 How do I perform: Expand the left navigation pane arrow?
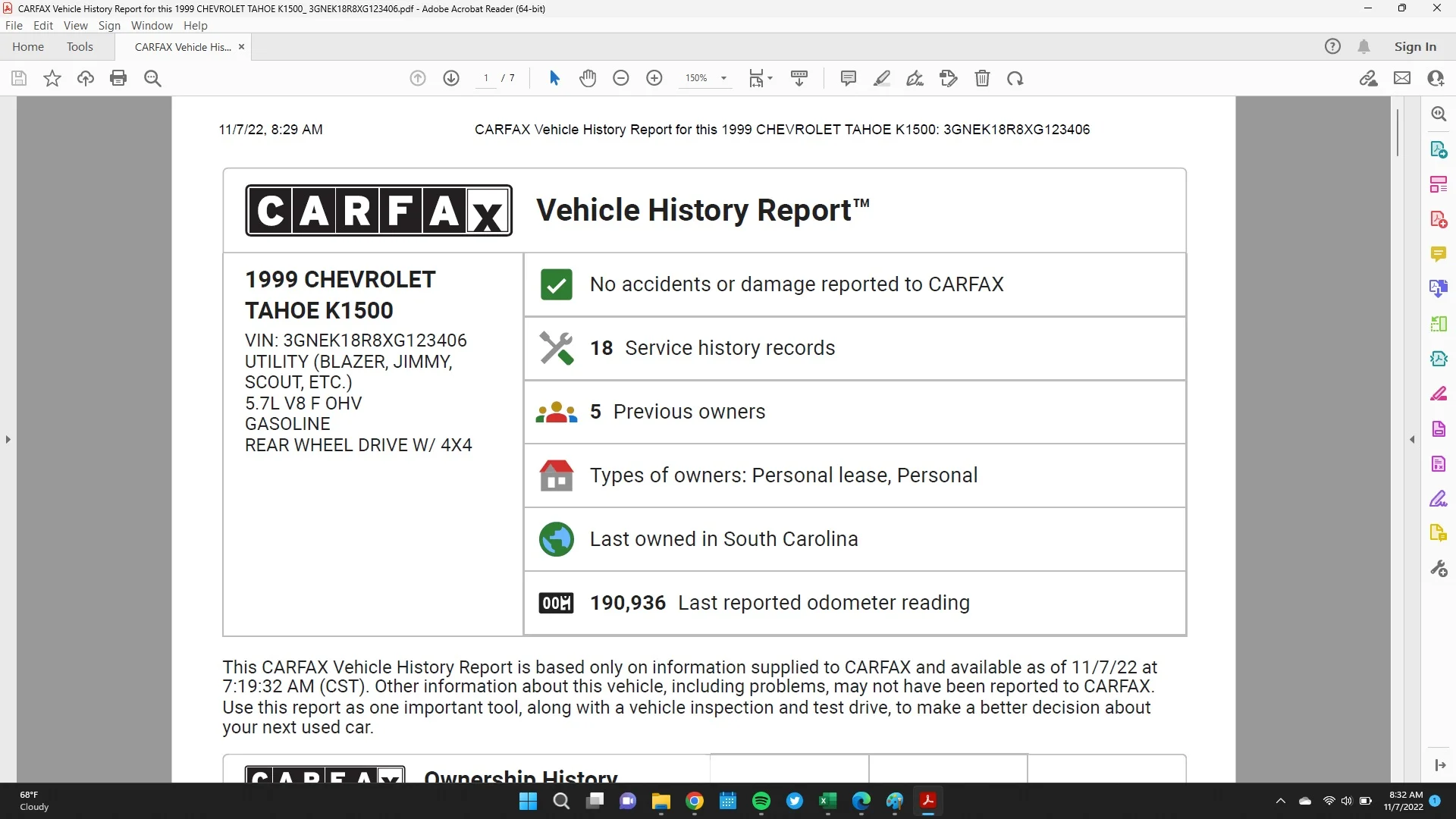click(x=8, y=439)
